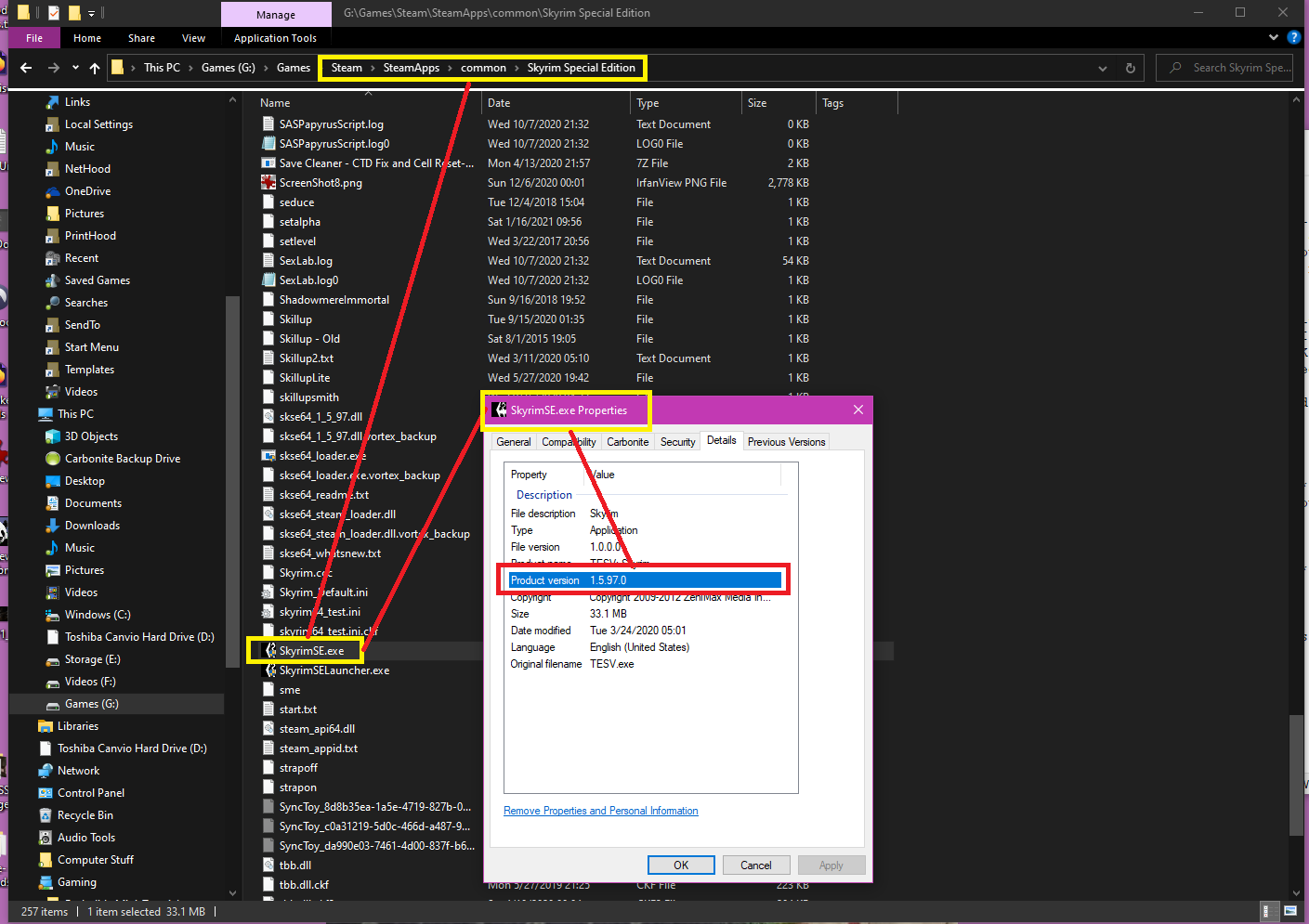Click the chevron after Games (G:) breadcrumb

click(x=267, y=68)
